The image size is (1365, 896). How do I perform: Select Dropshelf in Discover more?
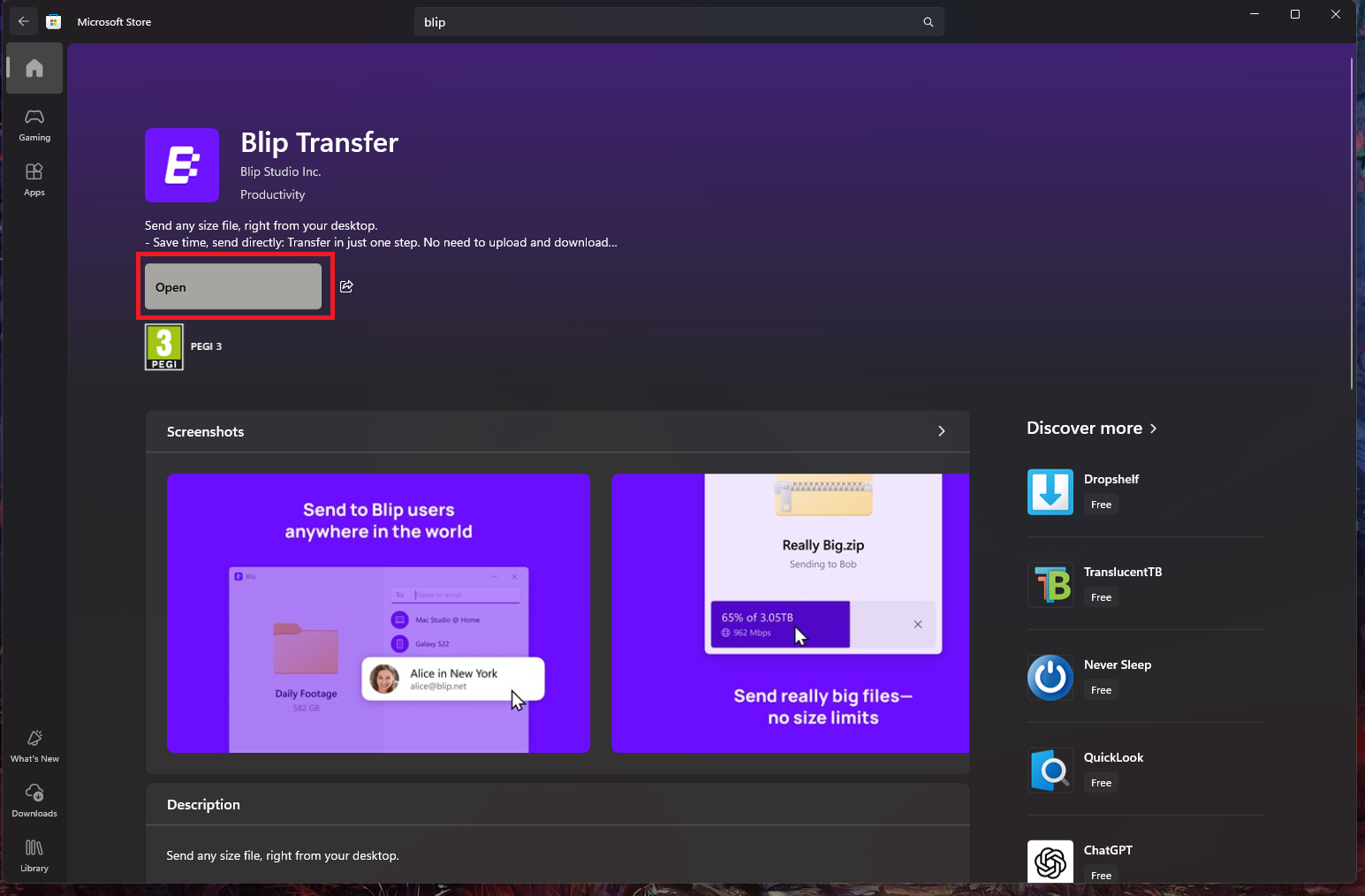[x=1111, y=479]
